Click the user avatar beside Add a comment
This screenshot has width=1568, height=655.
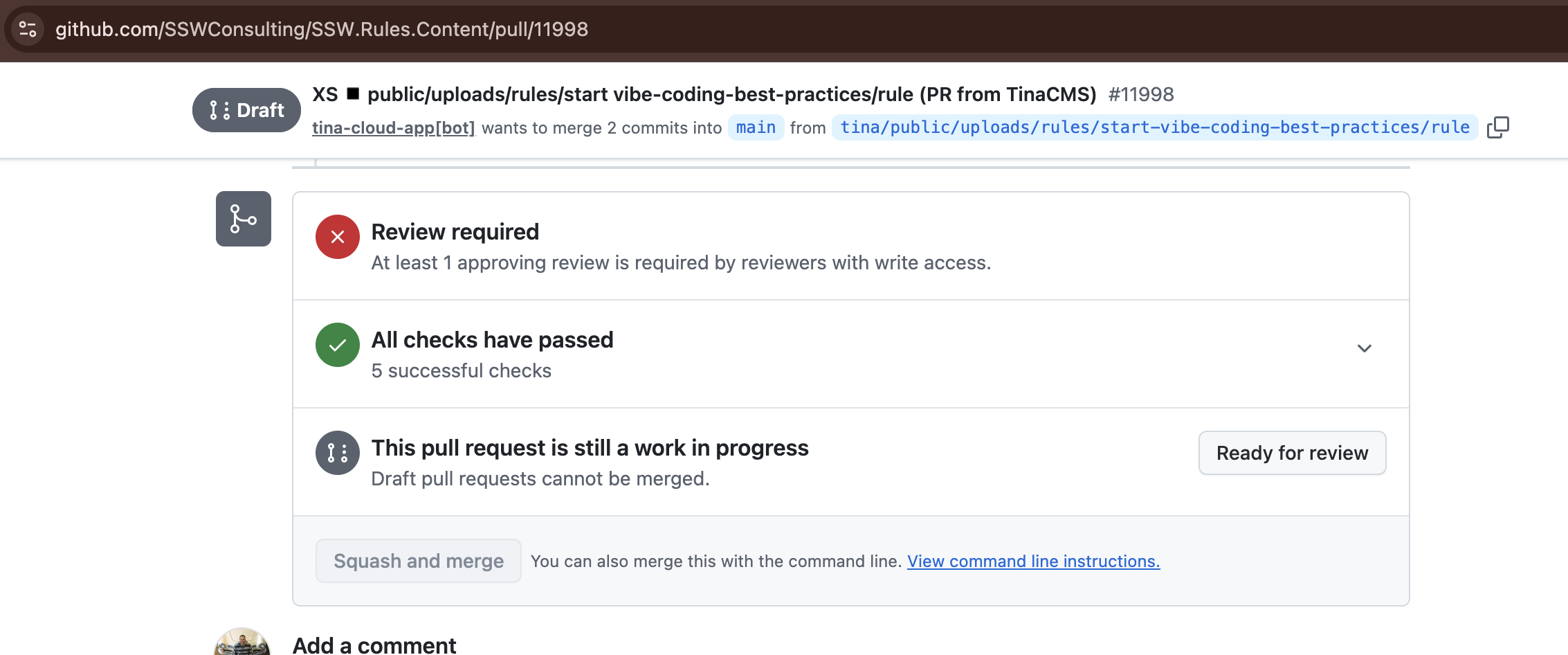coord(242,644)
